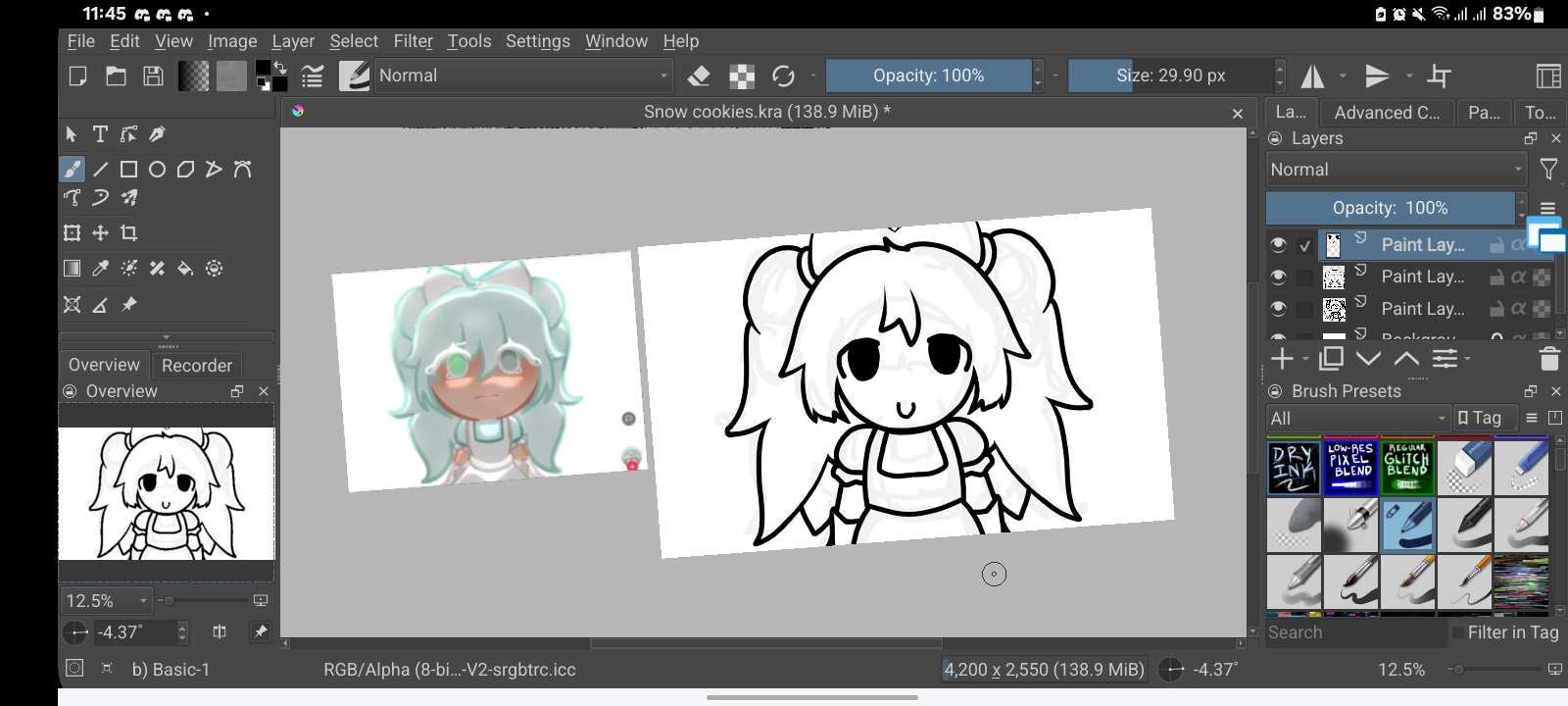1568x706 pixels.
Task: Hide the first Paint Layer
Action: click(1278, 245)
